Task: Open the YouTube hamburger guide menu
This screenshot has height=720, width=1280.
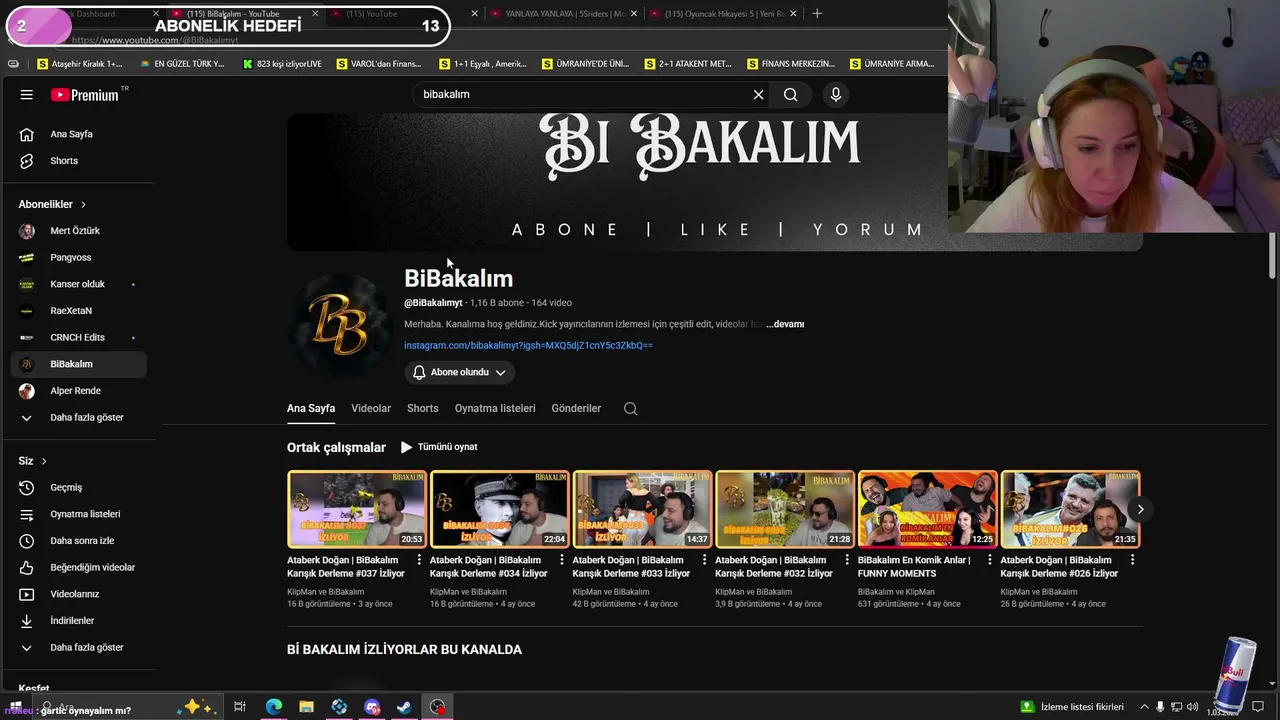Action: point(27,95)
